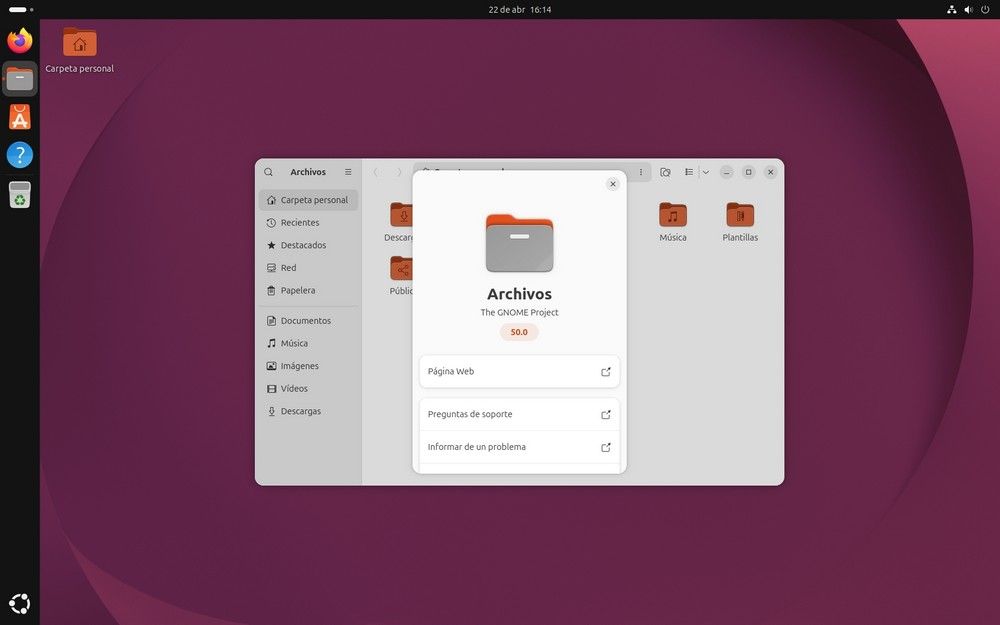
Task: Open Documentos in the sidebar
Action: [309, 321]
